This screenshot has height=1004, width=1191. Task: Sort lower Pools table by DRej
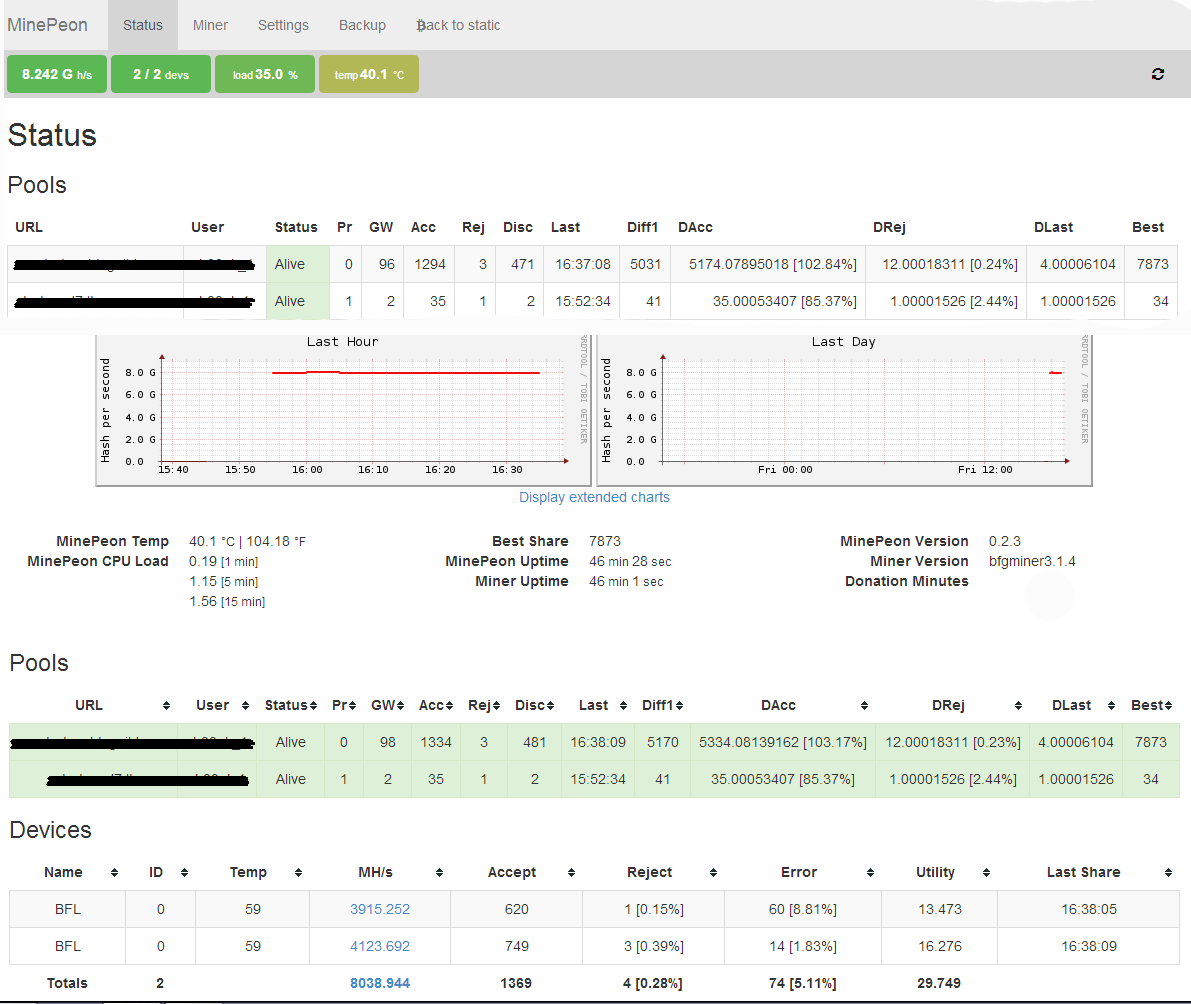pos(952,706)
